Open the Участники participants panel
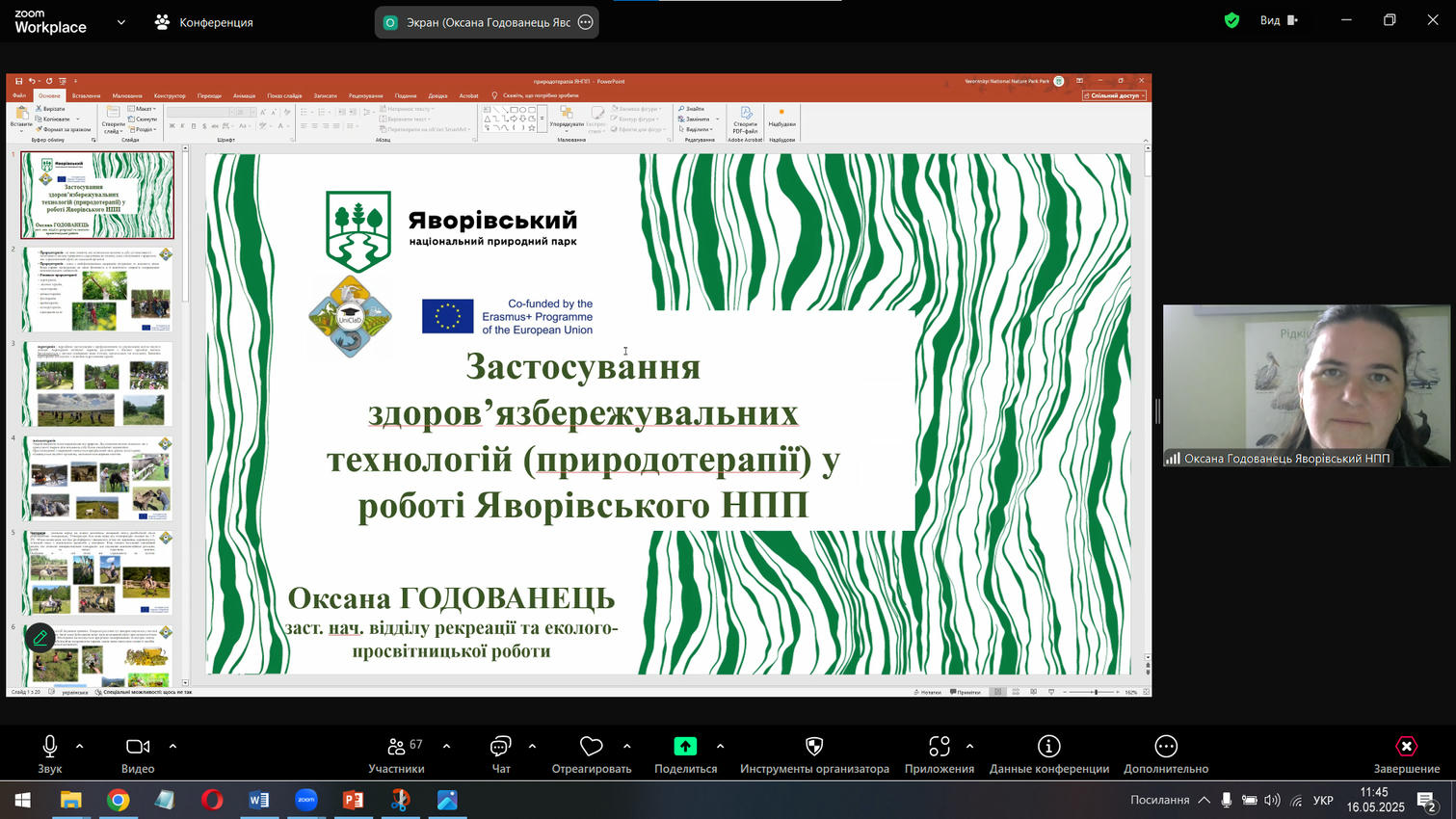The width and height of the screenshot is (1456, 819). click(x=396, y=753)
